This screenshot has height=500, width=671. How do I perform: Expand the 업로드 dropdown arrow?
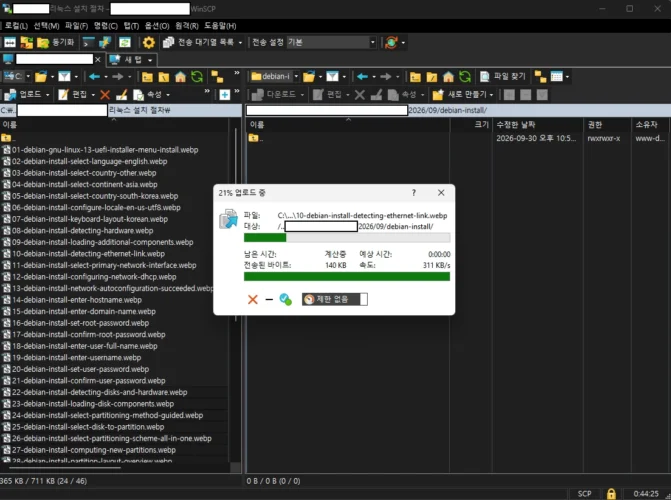48,95
